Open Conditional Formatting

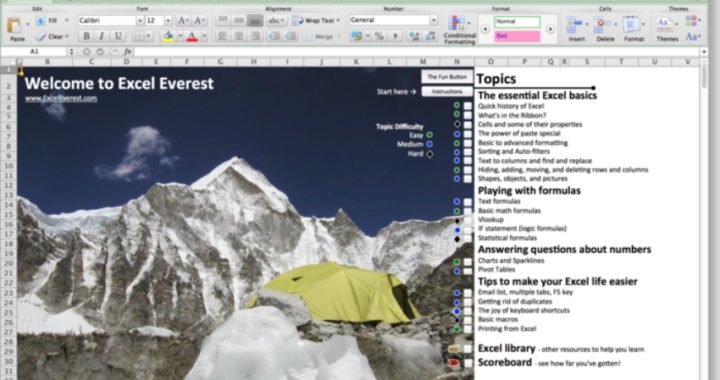click(459, 30)
